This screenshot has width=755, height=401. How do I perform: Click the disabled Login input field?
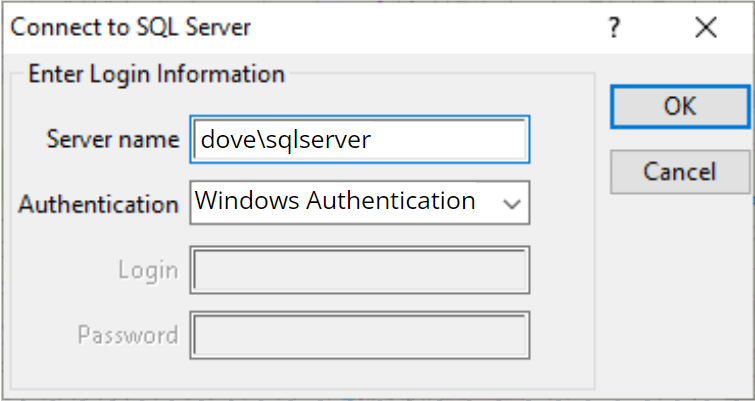358,270
